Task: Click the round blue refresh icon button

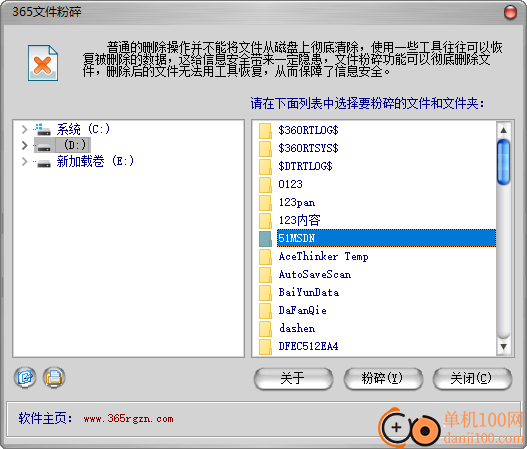Action: click(x=25, y=377)
